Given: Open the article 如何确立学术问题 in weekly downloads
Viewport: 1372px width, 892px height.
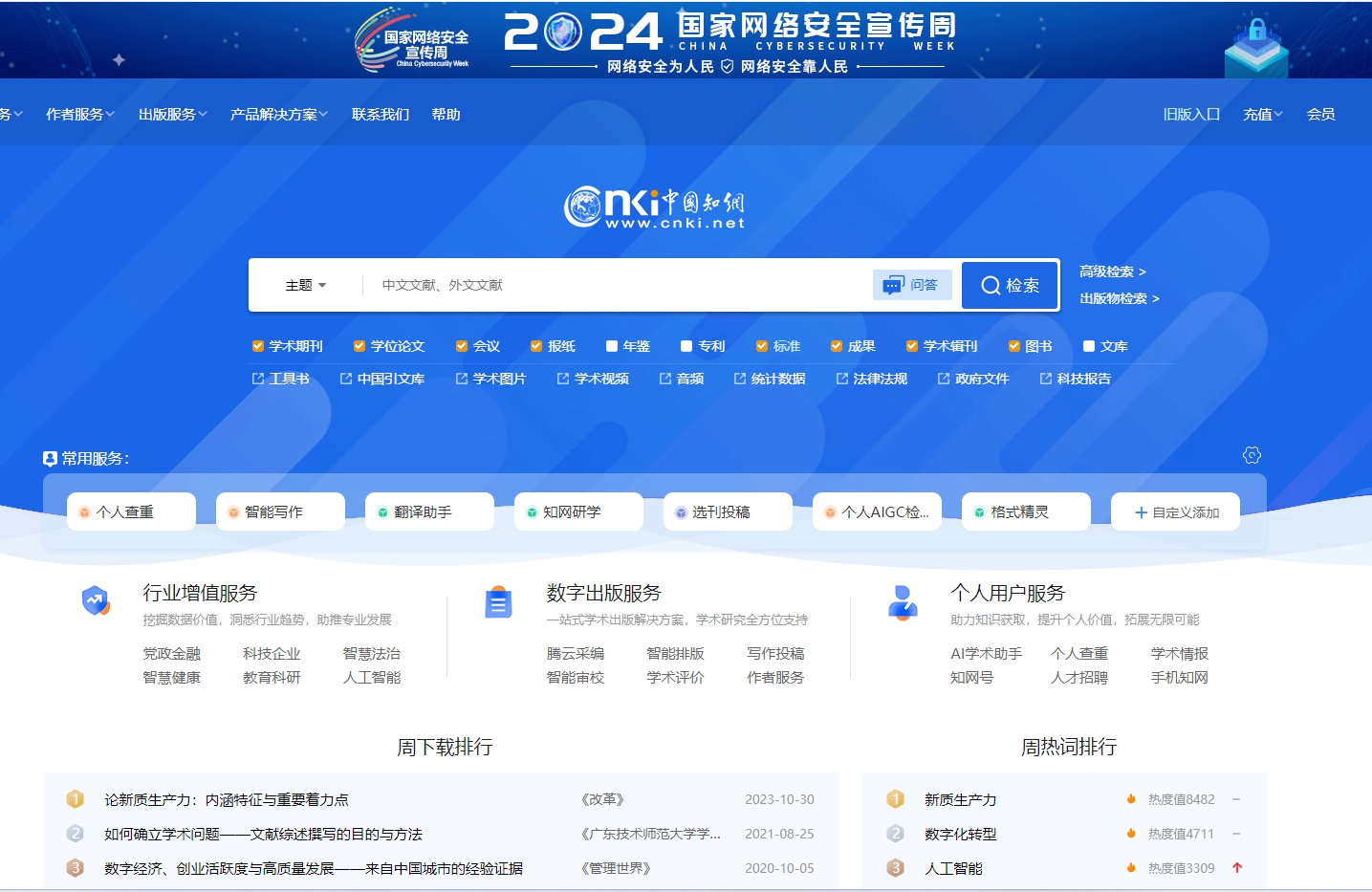Looking at the screenshot, I should [x=264, y=834].
